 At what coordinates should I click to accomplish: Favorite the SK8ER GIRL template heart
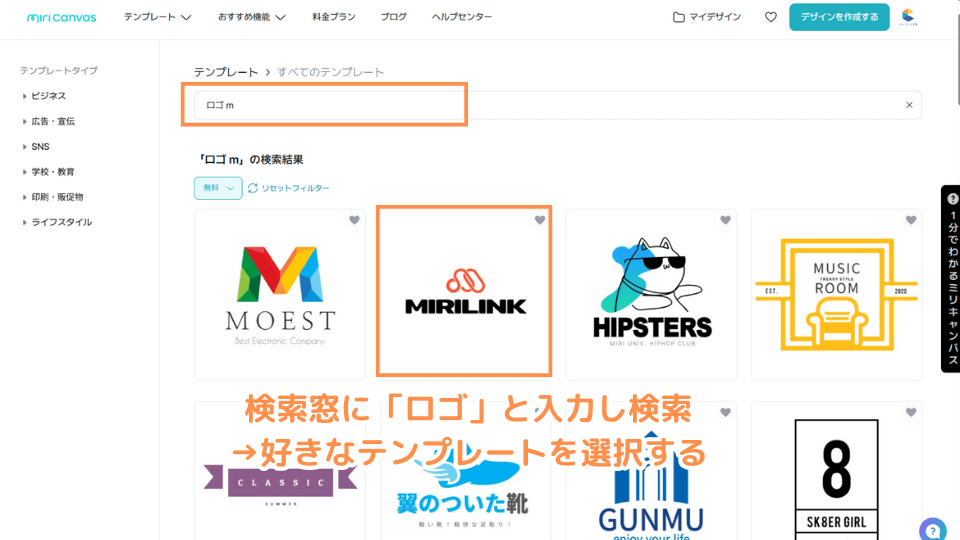pyautogui.click(x=911, y=413)
